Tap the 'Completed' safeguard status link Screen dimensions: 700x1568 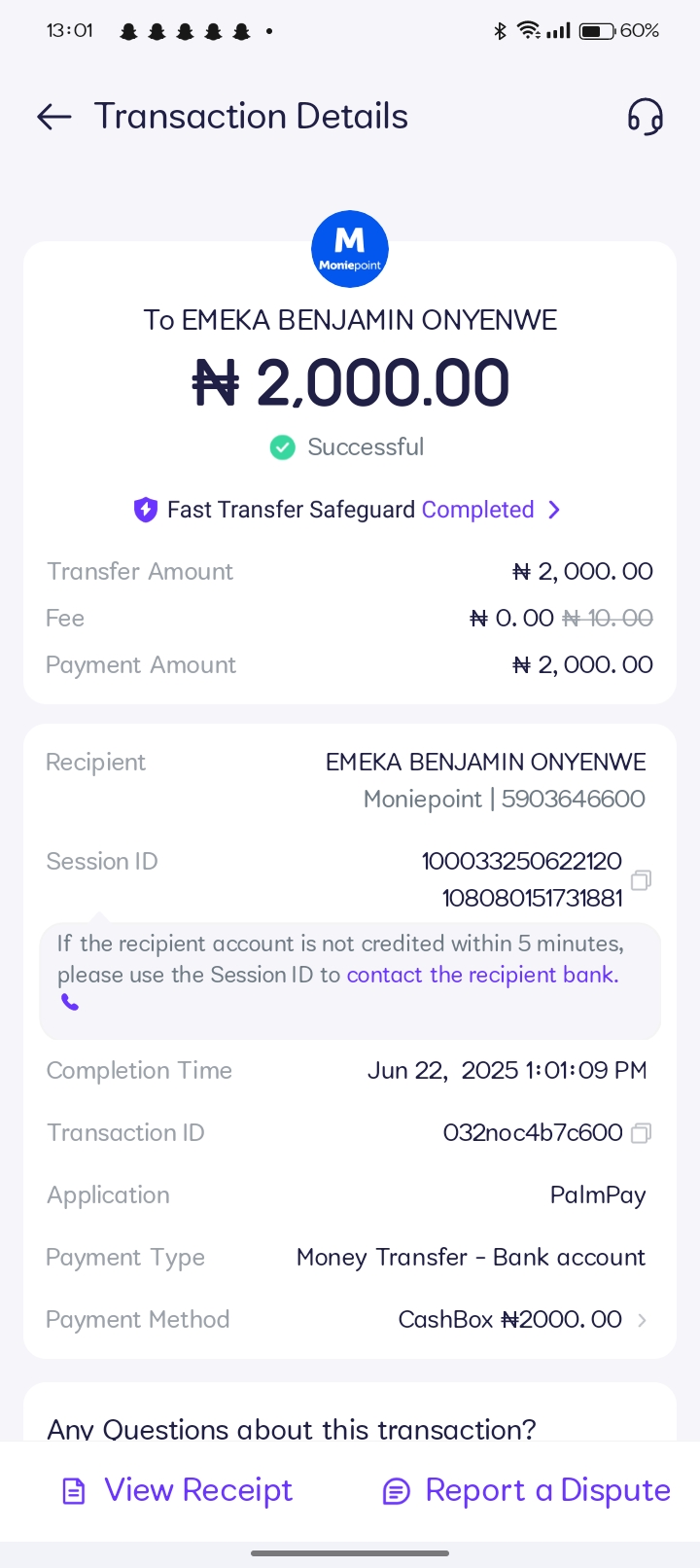pyautogui.click(x=477, y=510)
